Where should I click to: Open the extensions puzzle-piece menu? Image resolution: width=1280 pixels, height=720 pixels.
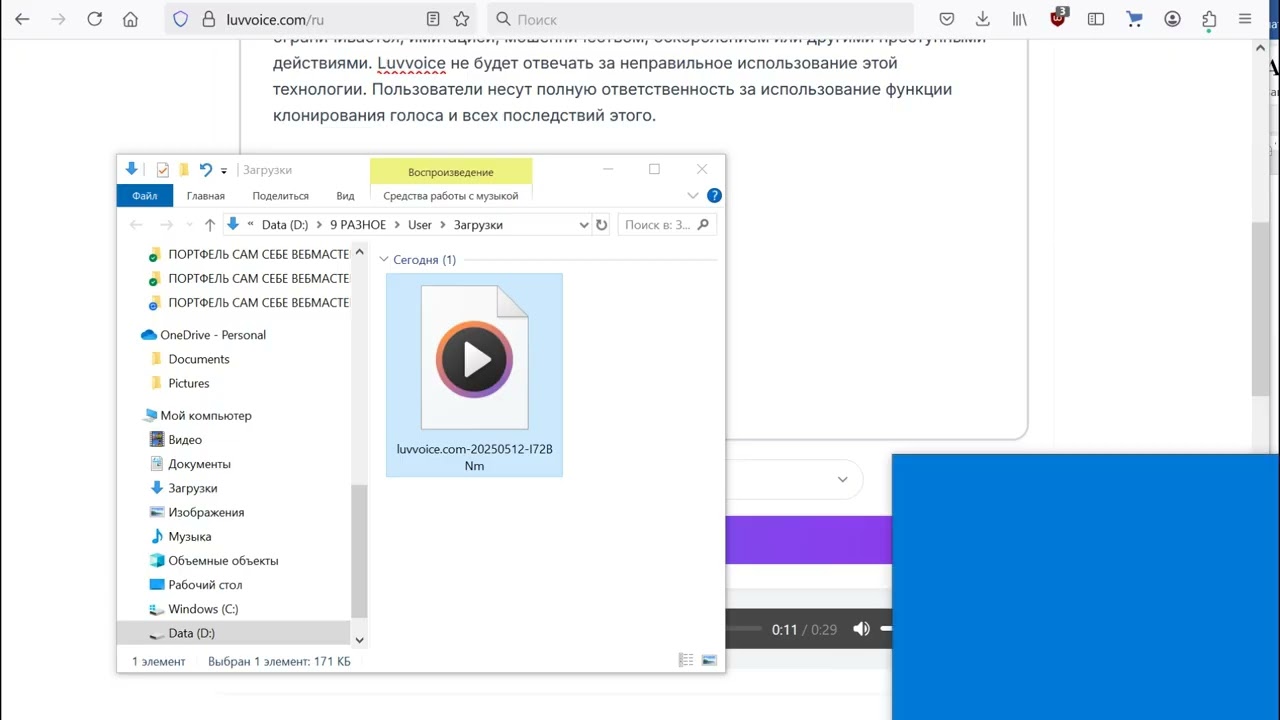[x=1209, y=19]
